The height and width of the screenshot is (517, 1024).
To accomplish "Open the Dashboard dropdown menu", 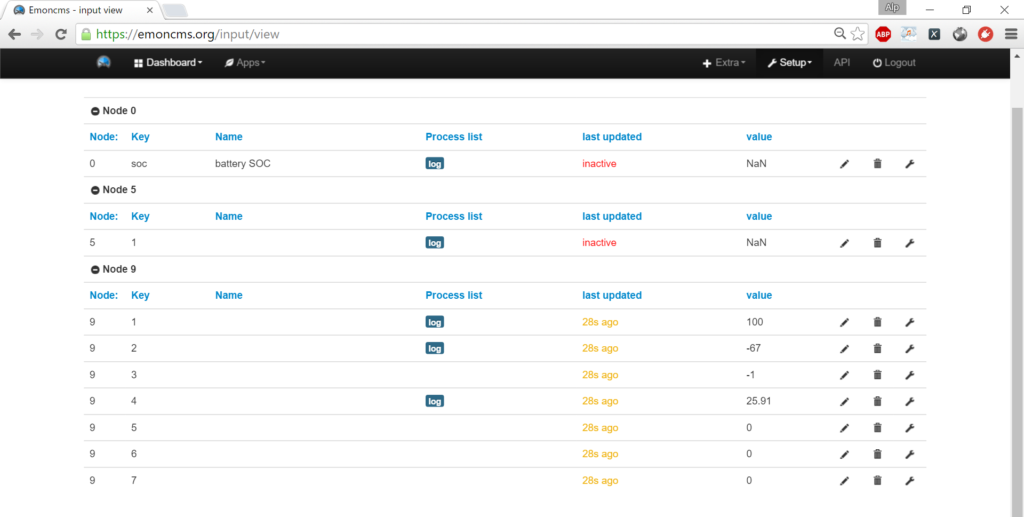I will click(167, 62).
